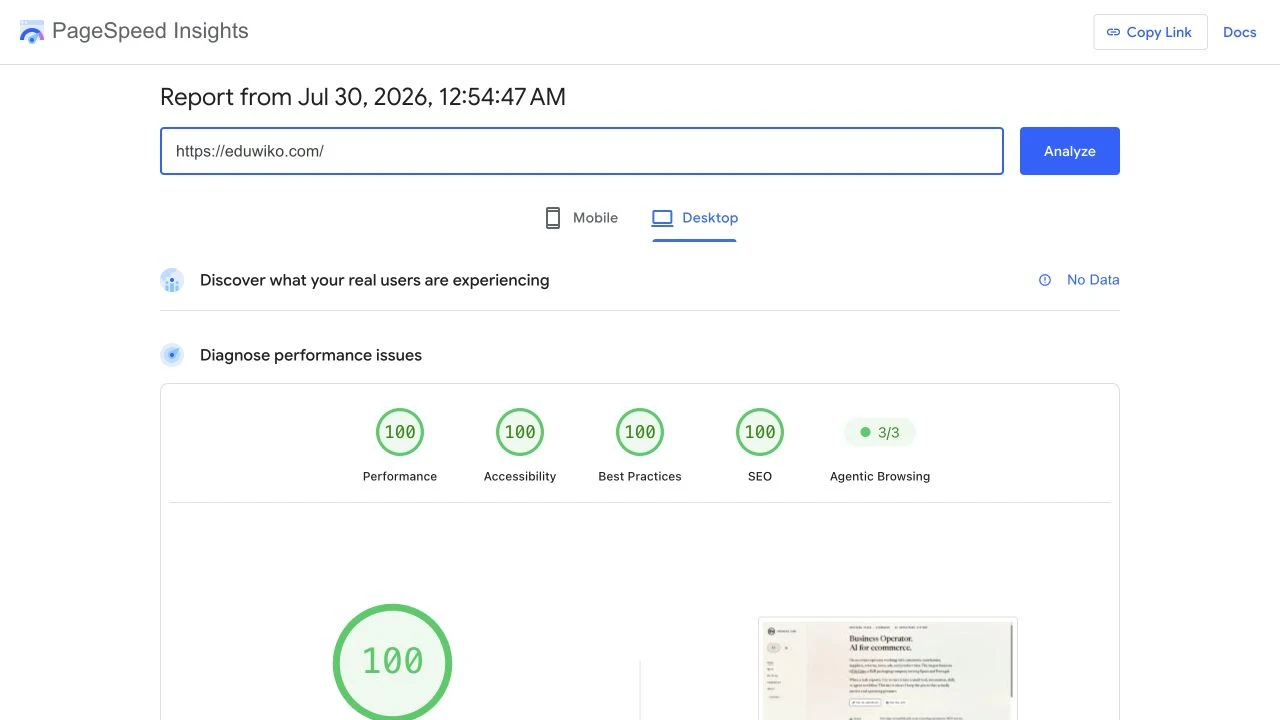The width and height of the screenshot is (1280, 720).
Task: Click the real users experience section icon
Action: click(x=172, y=280)
